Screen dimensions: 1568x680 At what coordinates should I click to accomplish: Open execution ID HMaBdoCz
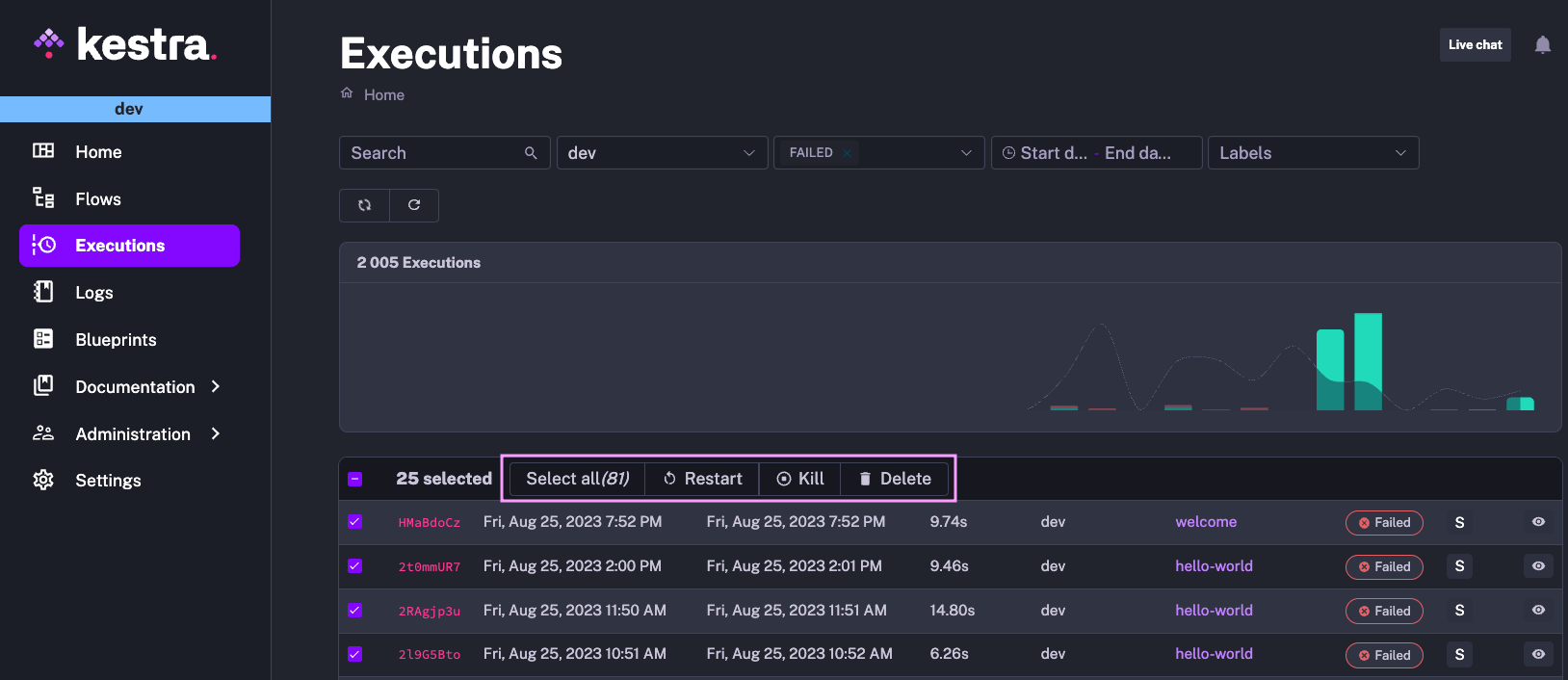click(430, 523)
